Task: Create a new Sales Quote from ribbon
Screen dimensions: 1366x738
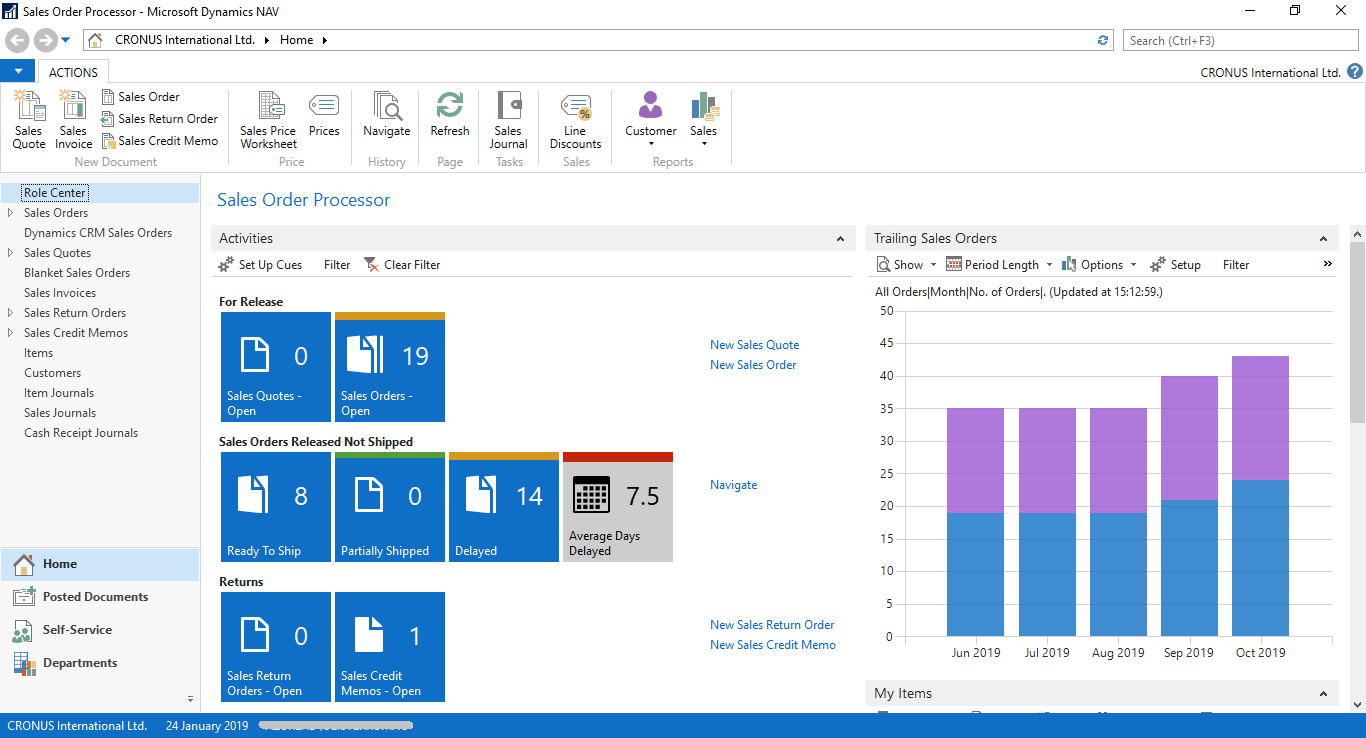Action: point(29,120)
